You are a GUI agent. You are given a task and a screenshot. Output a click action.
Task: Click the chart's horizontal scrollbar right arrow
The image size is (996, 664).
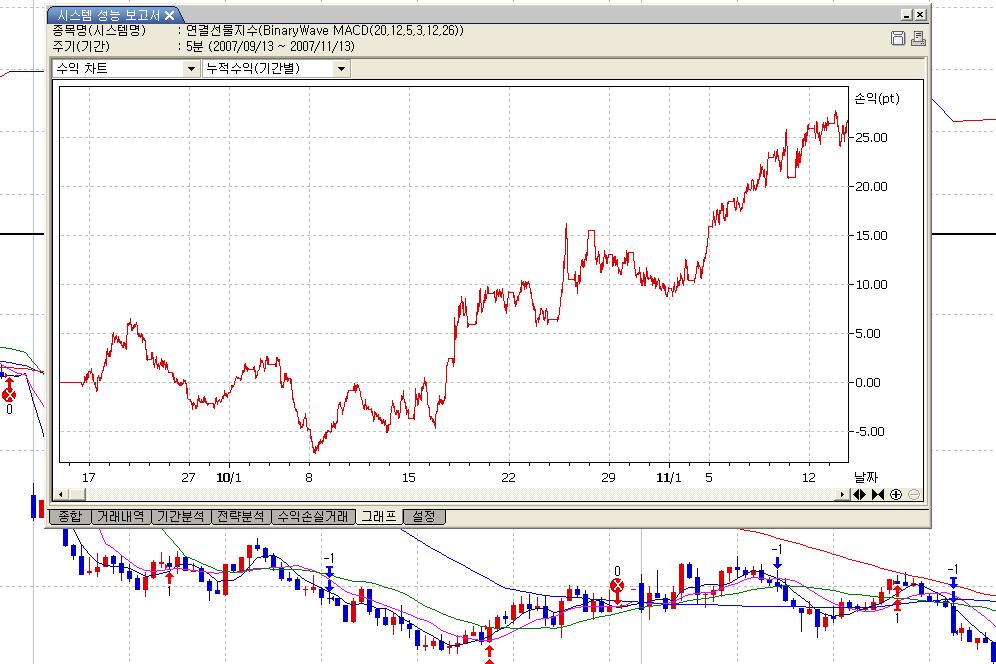[x=841, y=494]
